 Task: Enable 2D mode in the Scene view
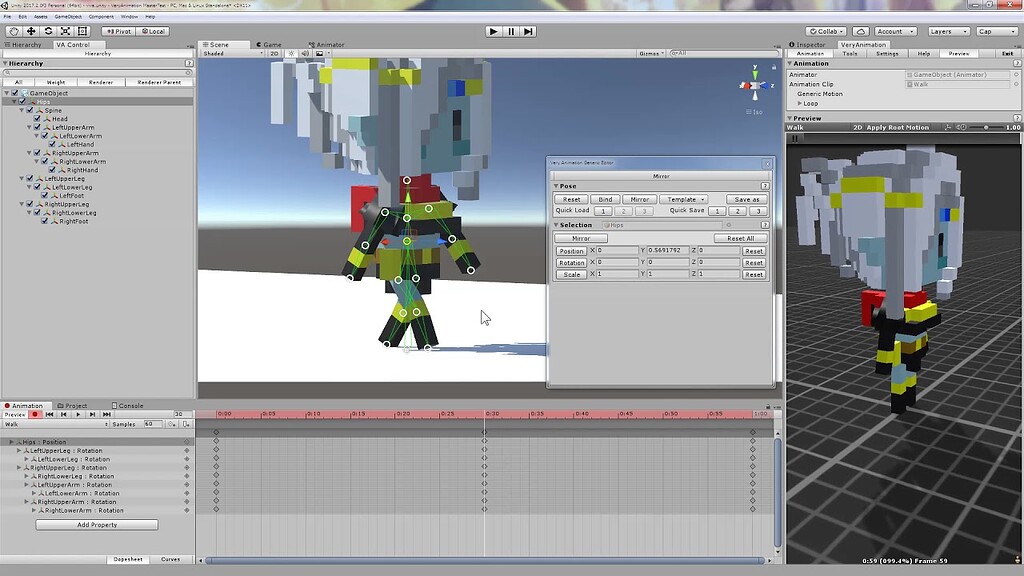point(274,53)
